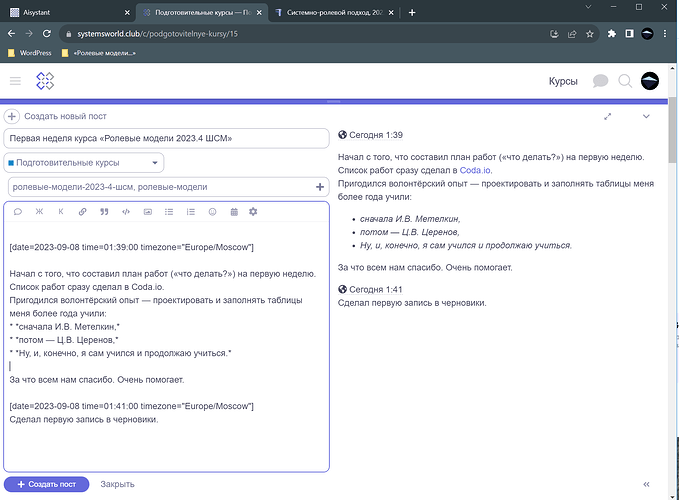The width and height of the screenshot is (679, 500).
Task: Open the emoji picker in editor toolbar
Action: 212,212
